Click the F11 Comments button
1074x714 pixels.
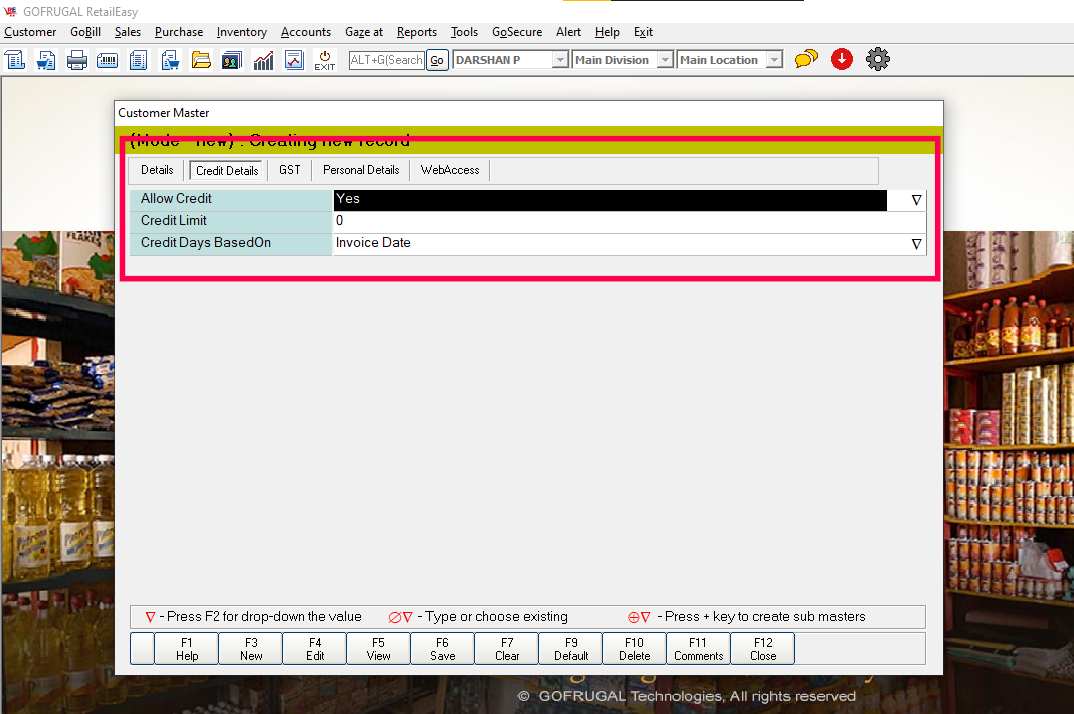[x=699, y=649]
